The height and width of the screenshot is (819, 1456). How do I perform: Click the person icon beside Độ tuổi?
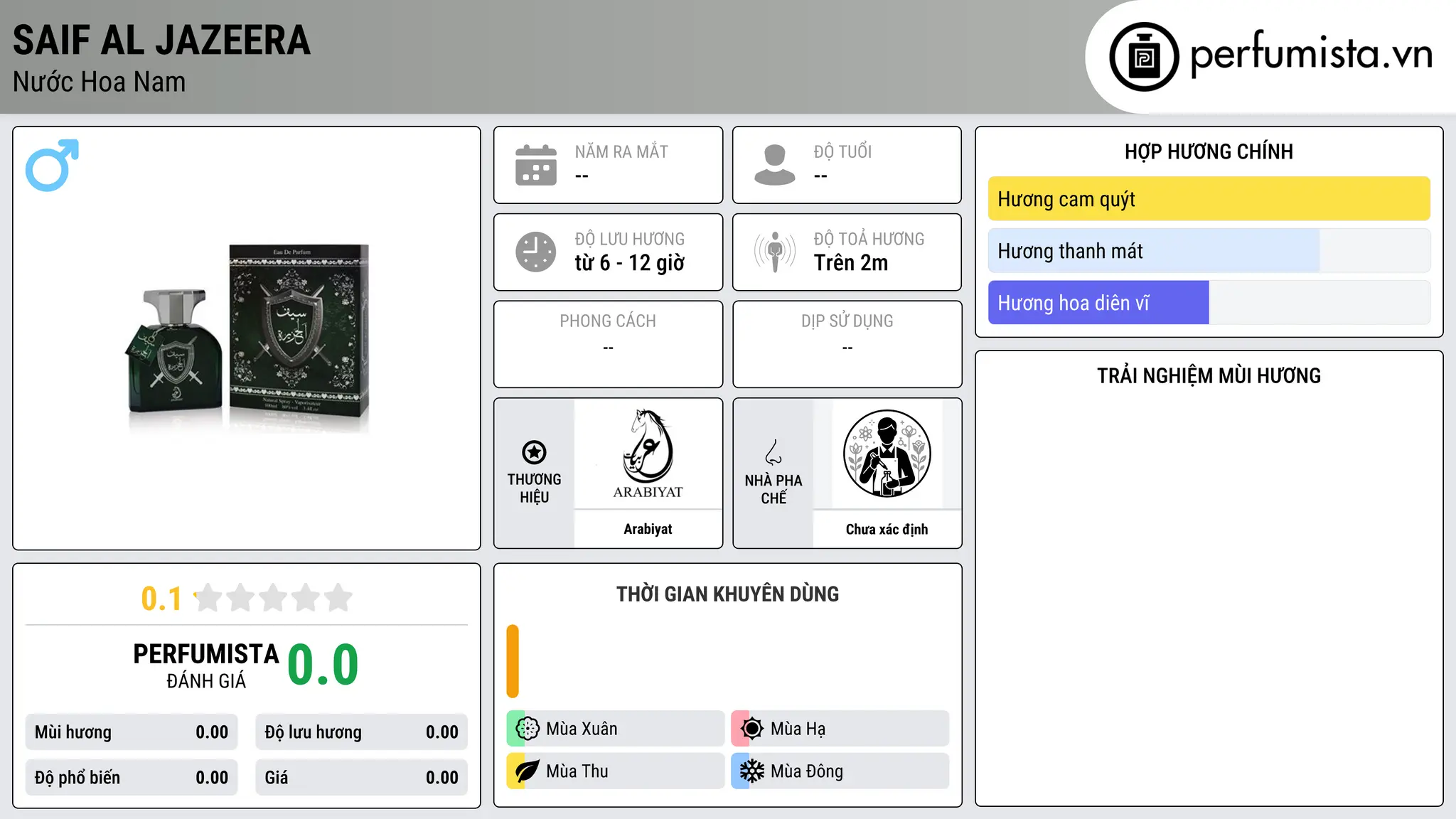point(775,165)
